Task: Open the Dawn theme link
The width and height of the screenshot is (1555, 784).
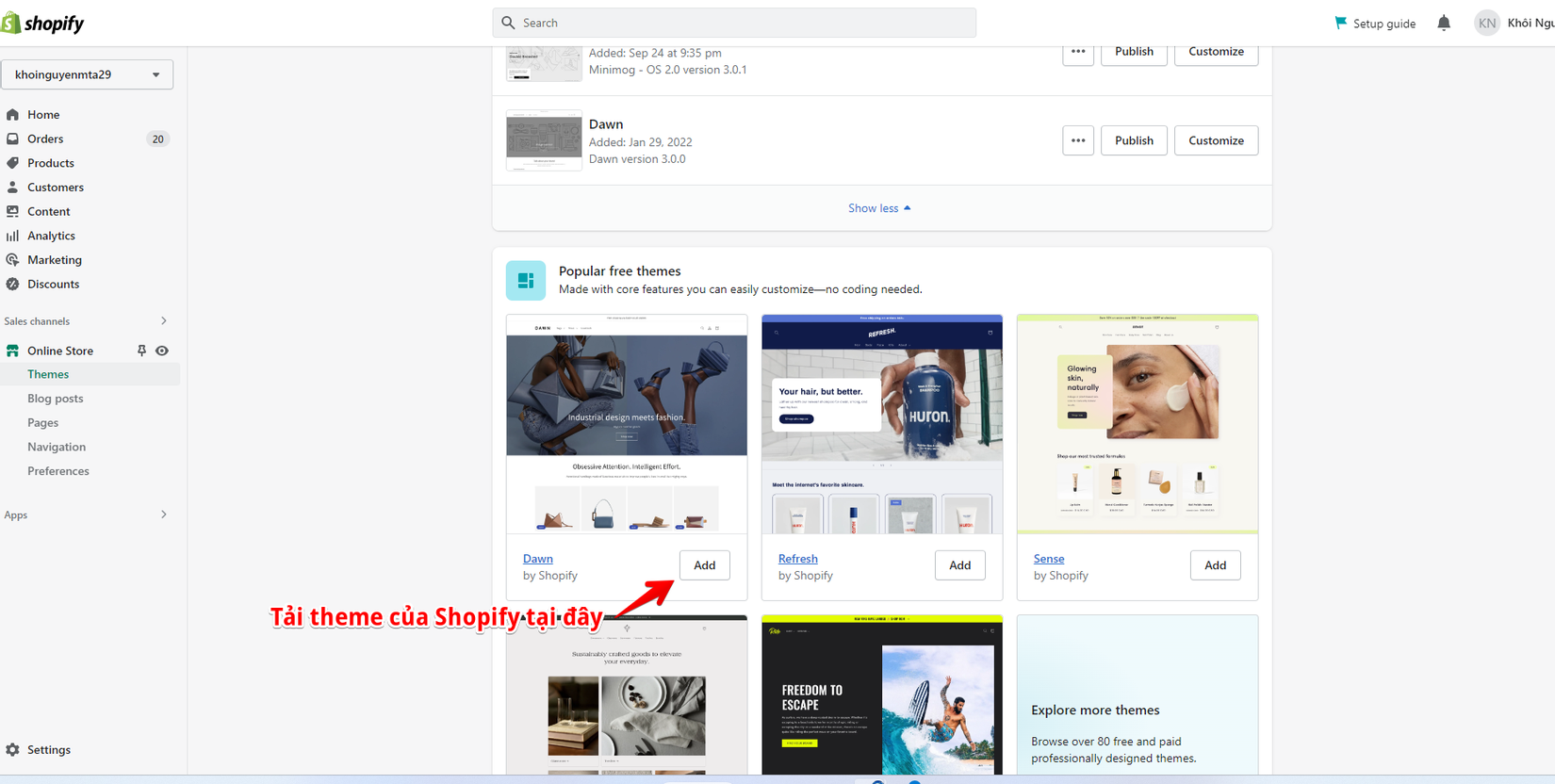Action: [x=538, y=559]
